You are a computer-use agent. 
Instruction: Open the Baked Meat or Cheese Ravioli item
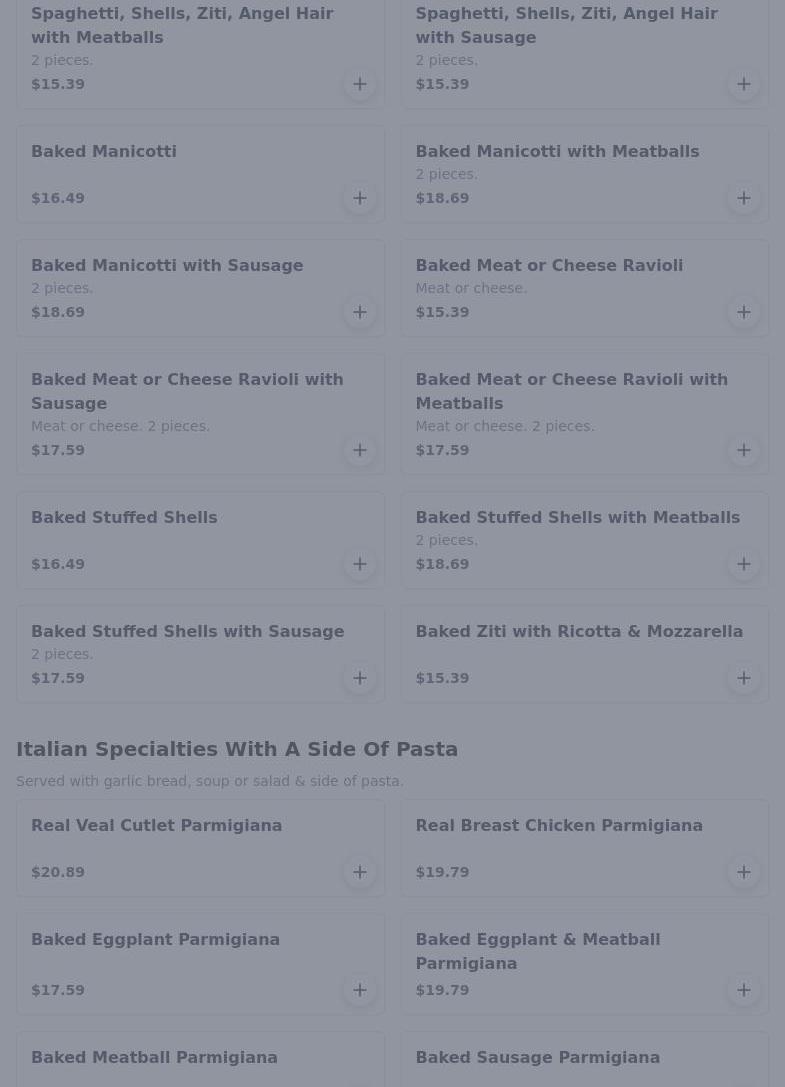tap(549, 265)
